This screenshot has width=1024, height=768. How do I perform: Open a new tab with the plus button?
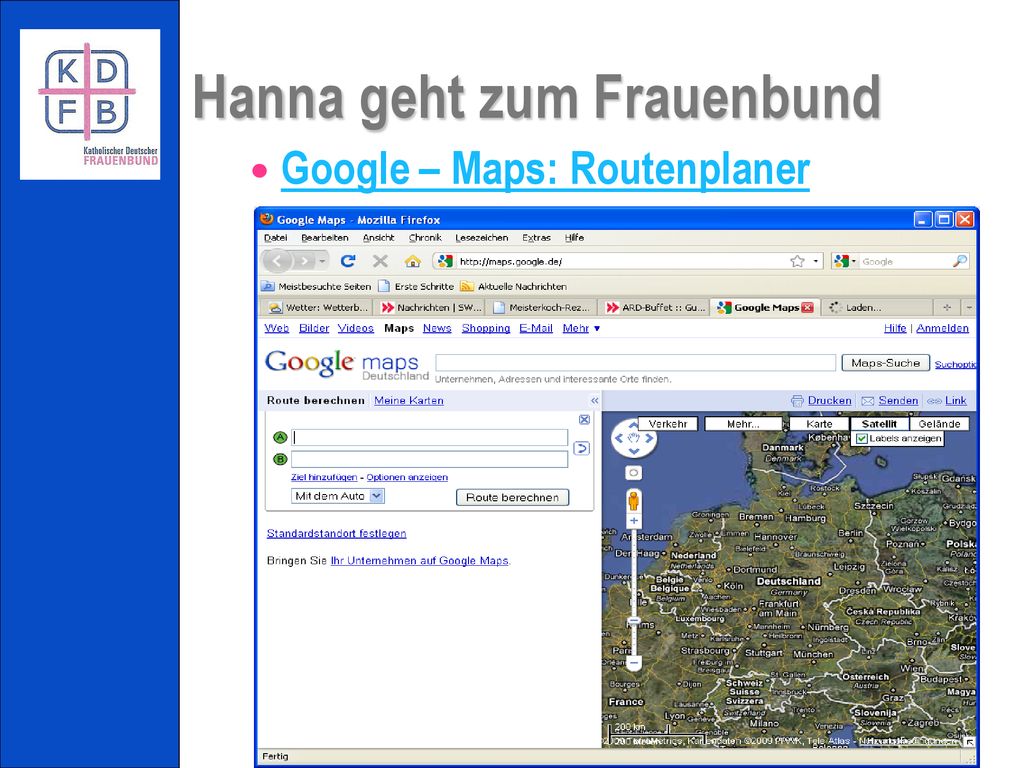click(x=947, y=307)
